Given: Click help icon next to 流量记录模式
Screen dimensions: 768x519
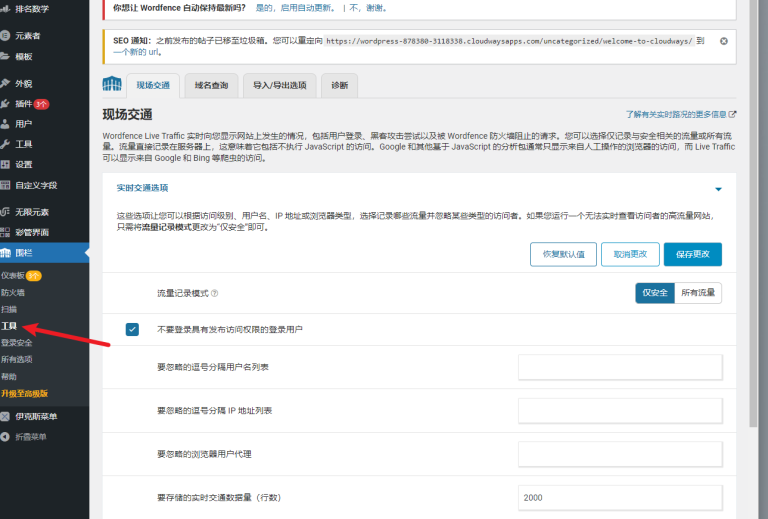Looking at the screenshot, I should (215, 293).
